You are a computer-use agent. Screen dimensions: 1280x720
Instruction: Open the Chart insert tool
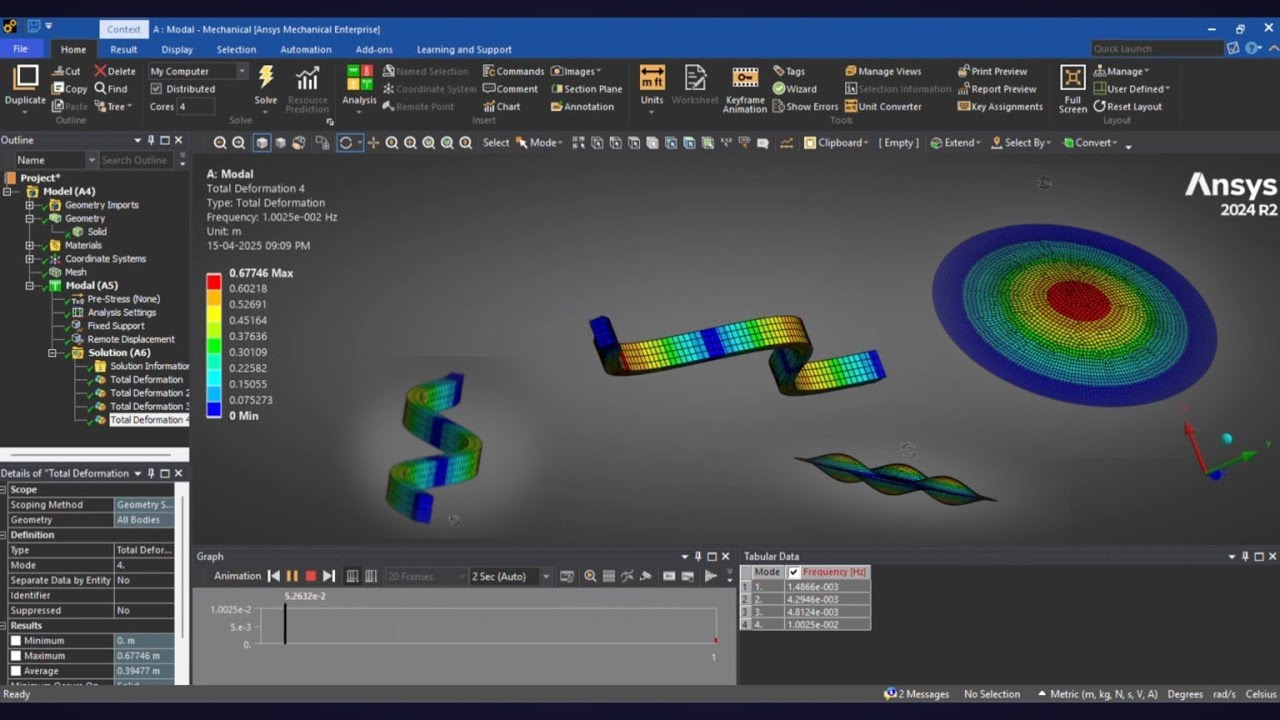coord(501,107)
